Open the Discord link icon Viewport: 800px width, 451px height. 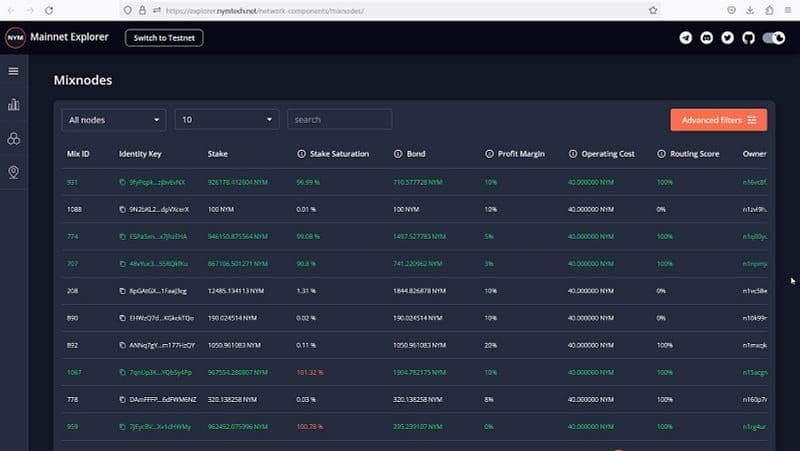click(706, 38)
